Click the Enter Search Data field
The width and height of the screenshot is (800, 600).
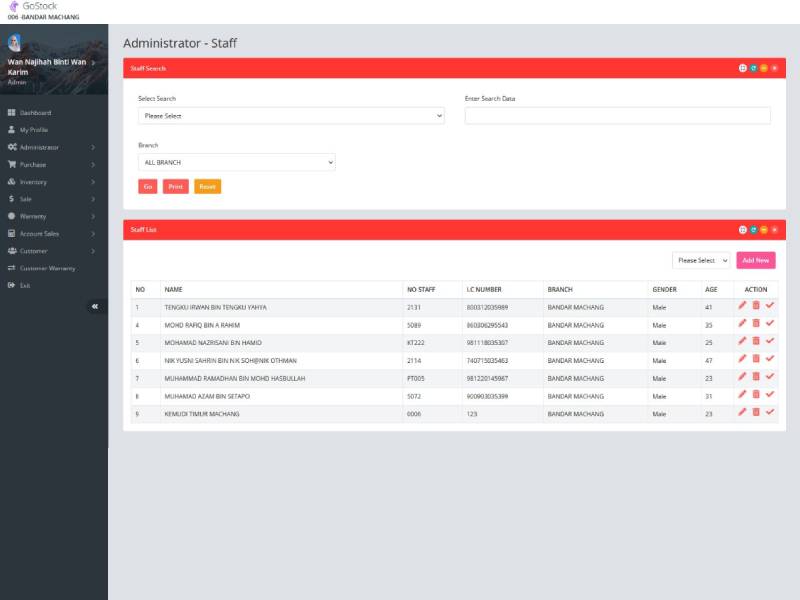617,116
